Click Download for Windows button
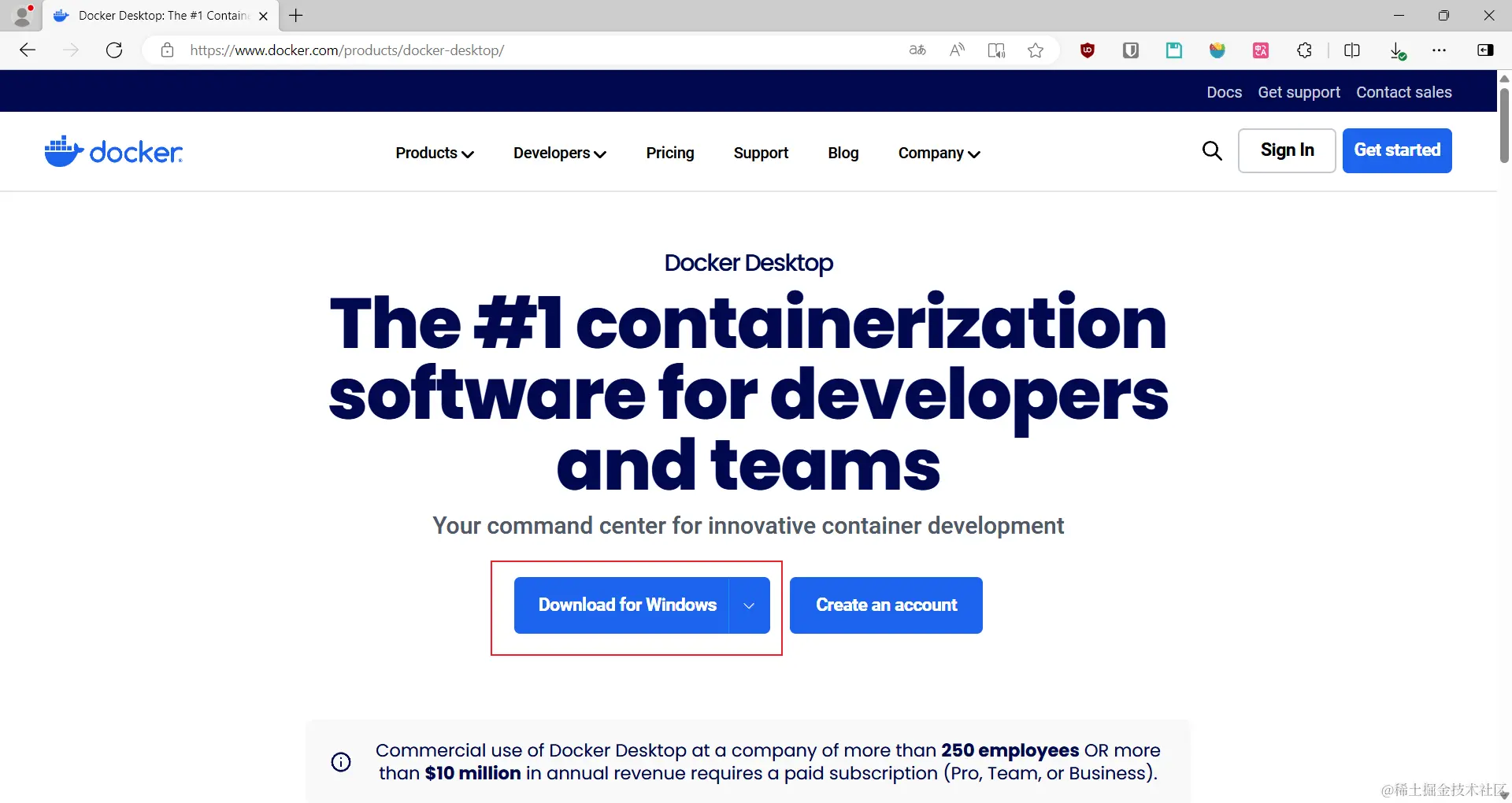The image size is (1512, 803). [621, 605]
